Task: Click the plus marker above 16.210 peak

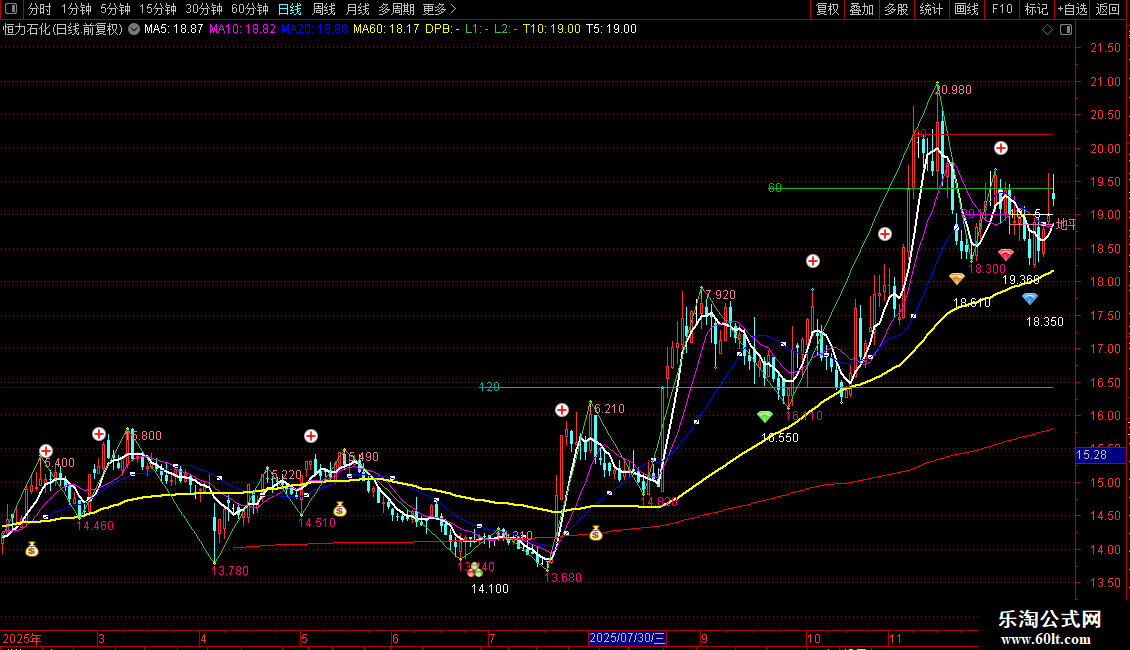Action: 561,410
